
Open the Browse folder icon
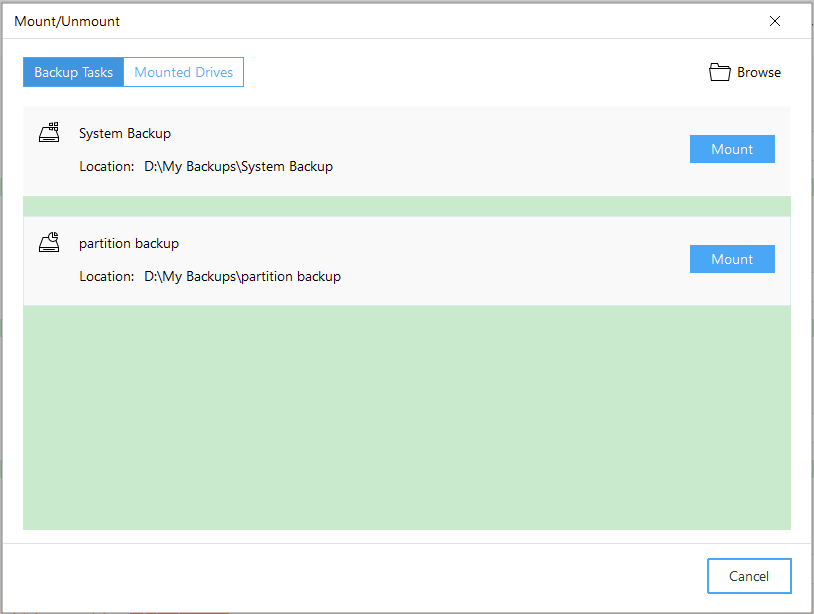720,72
